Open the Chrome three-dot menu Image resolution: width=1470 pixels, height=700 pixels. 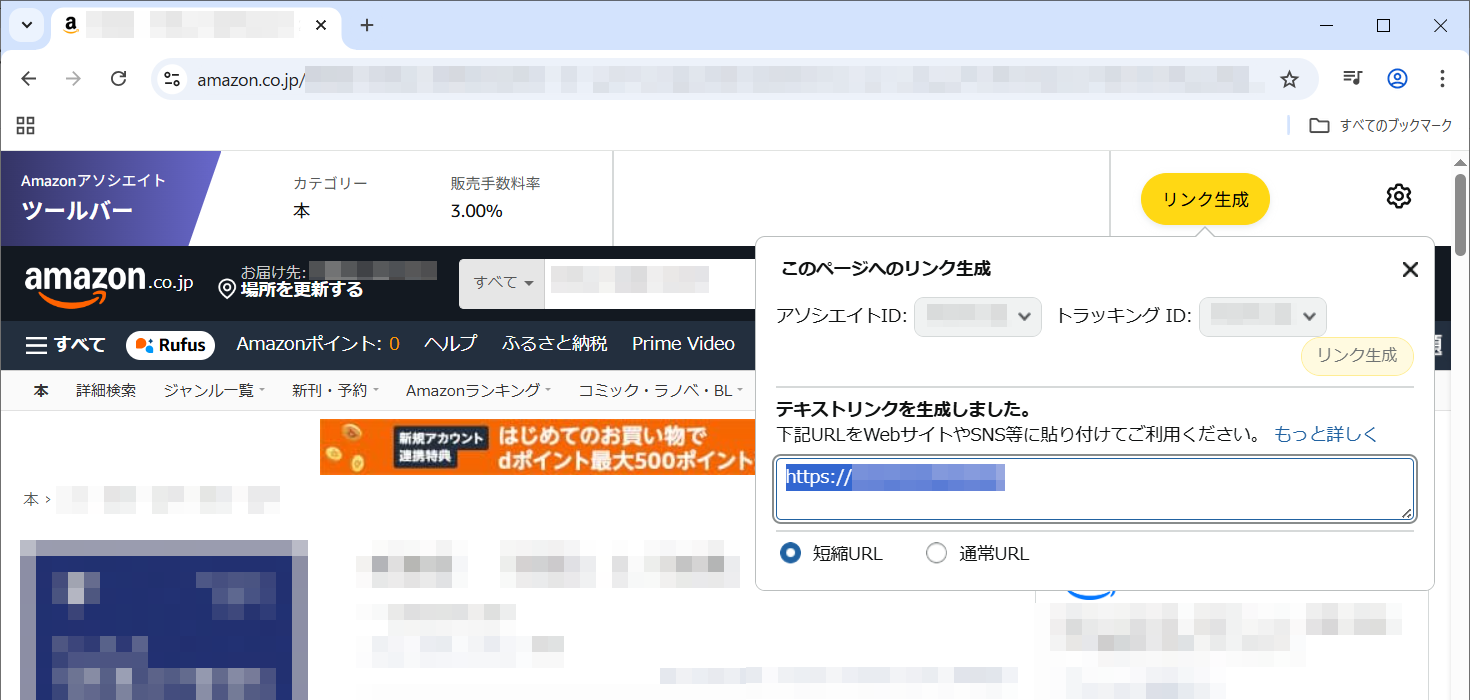point(1442,79)
